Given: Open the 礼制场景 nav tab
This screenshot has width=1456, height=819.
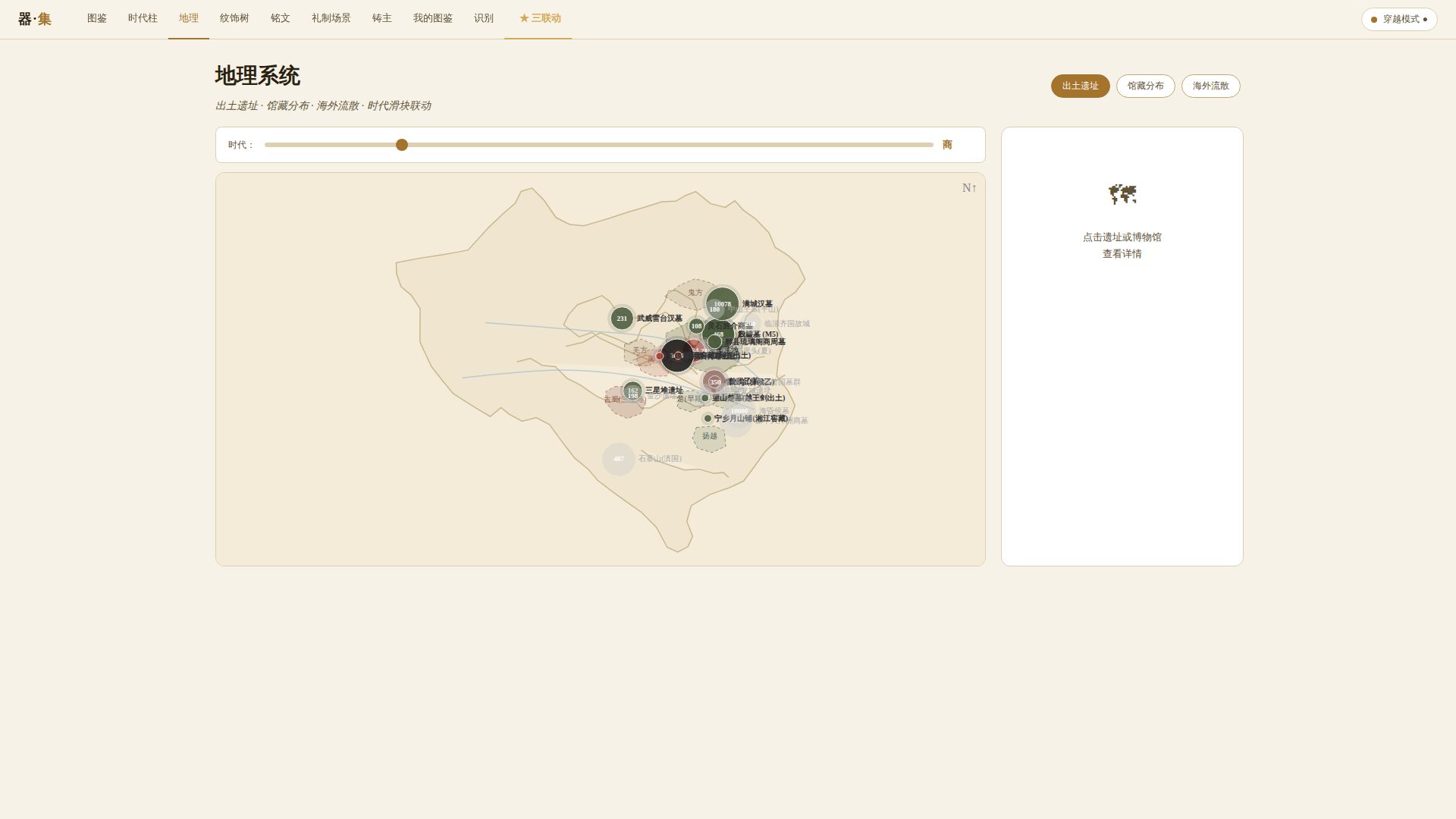Looking at the screenshot, I should coord(331,18).
